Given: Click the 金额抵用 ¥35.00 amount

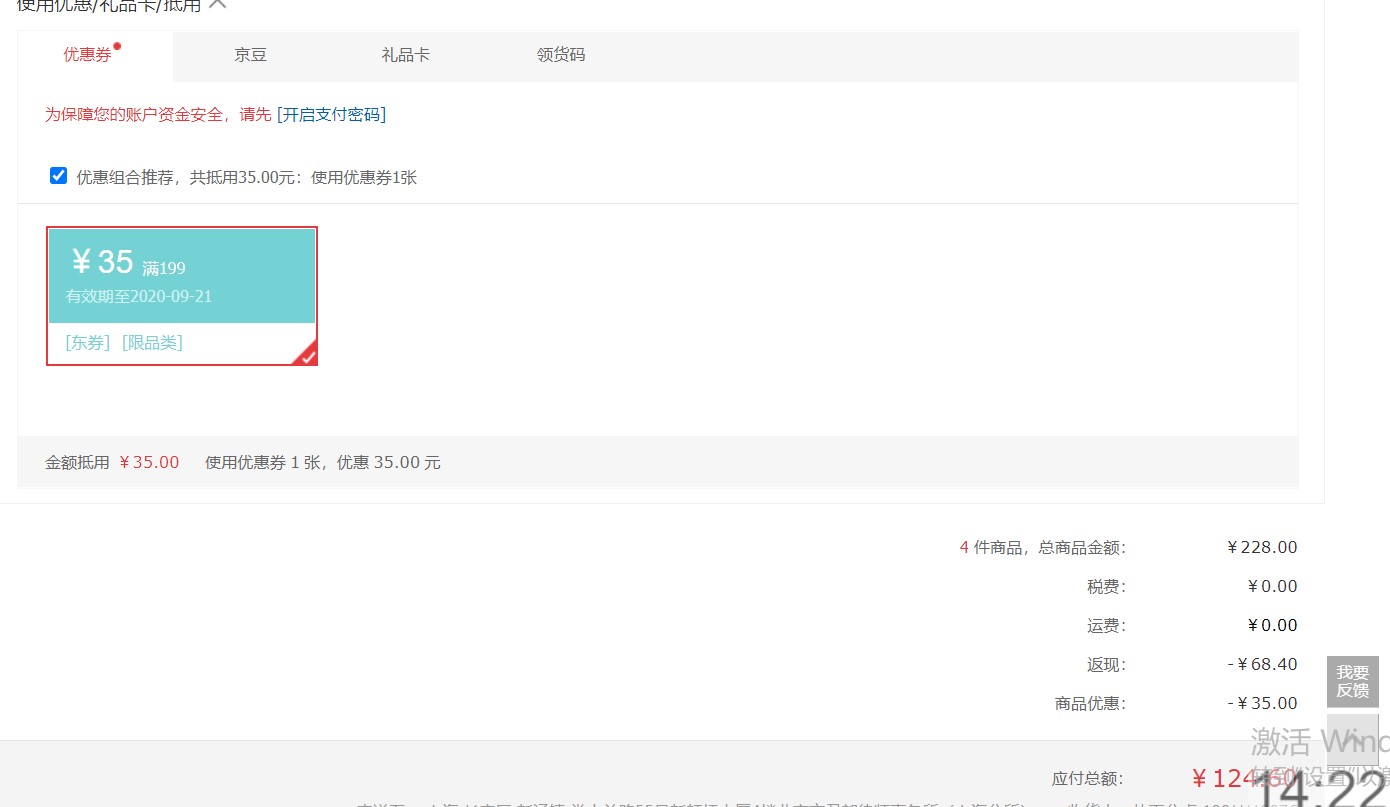Looking at the screenshot, I should 149,462.
